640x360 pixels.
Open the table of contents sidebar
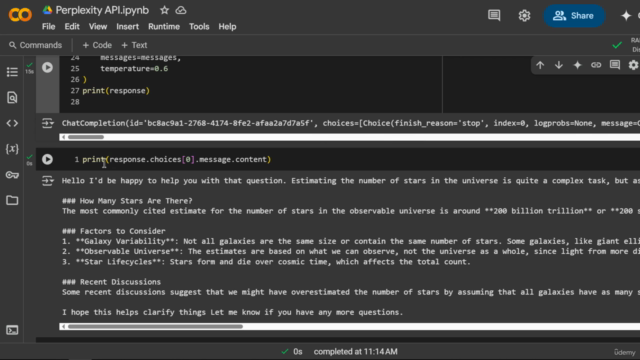(12, 72)
